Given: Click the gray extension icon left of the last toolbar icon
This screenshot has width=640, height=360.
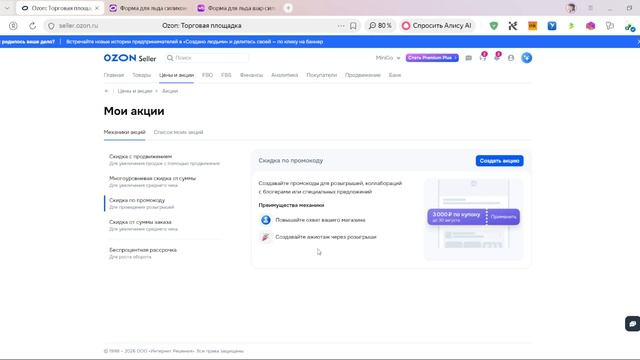Looking at the screenshot, I should (610, 26).
